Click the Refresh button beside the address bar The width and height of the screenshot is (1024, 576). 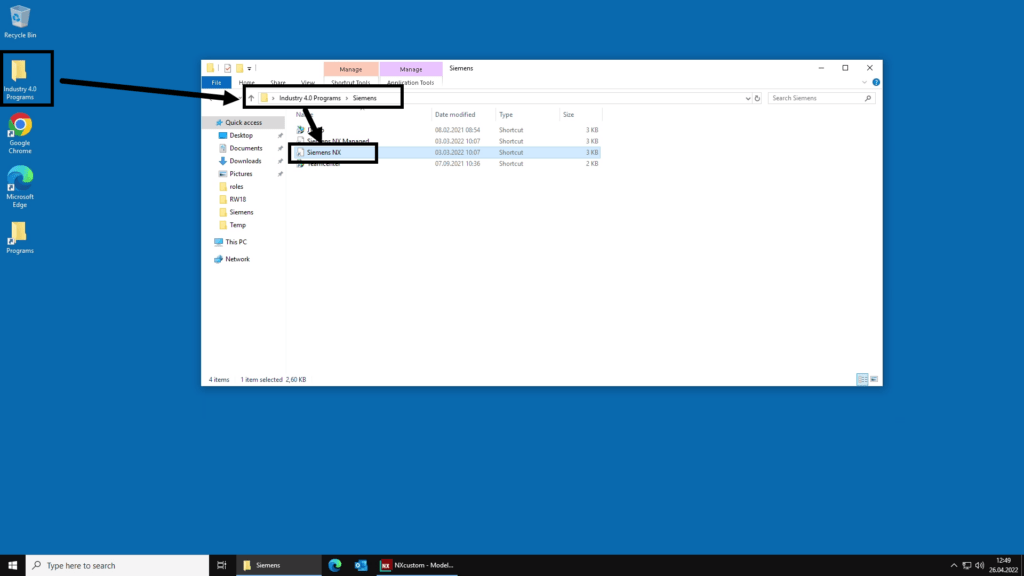coord(758,98)
